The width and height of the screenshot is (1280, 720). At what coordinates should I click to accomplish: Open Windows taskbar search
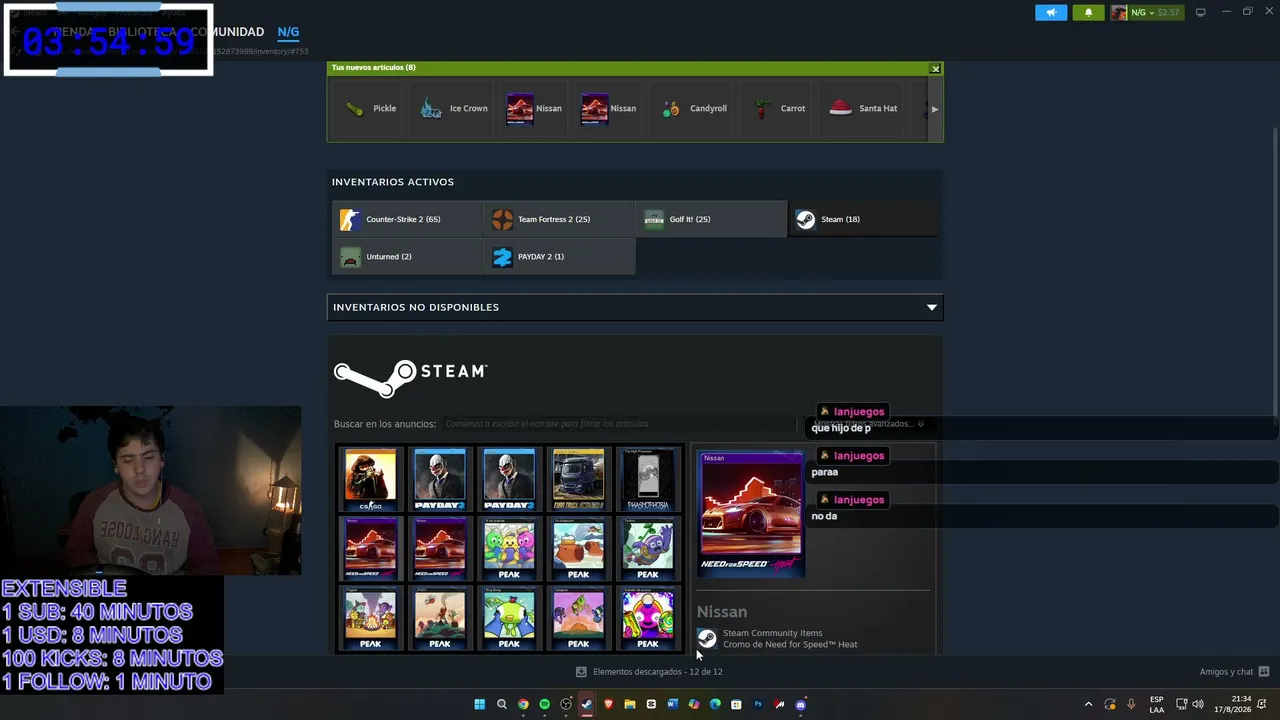(x=502, y=704)
